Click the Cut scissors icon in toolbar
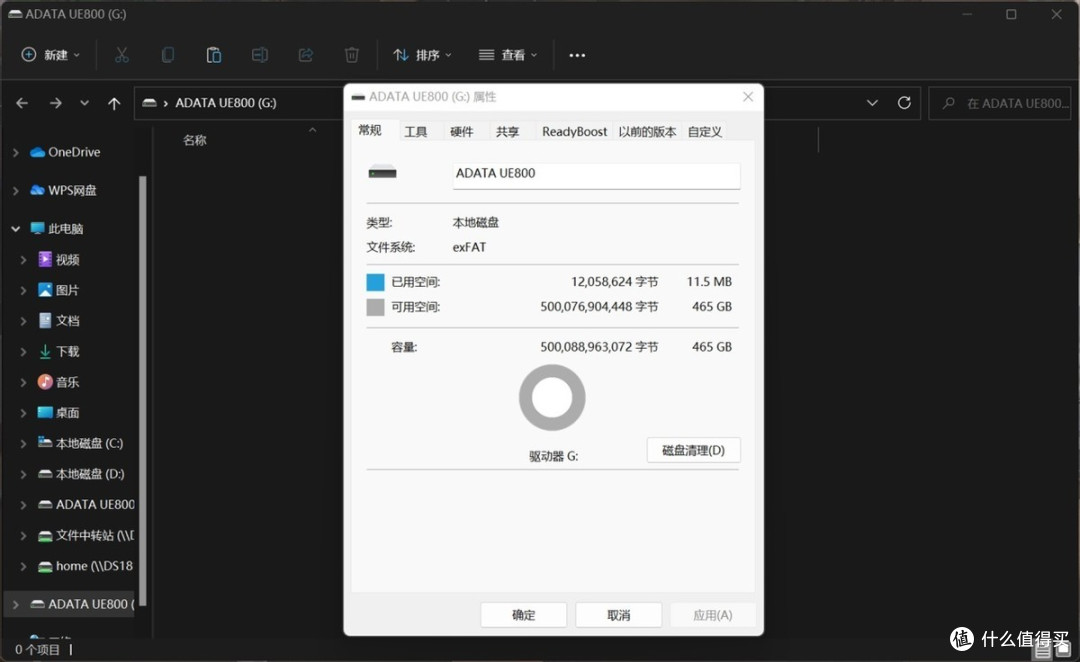Screen dimensions: 1080x662 pos(122,55)
